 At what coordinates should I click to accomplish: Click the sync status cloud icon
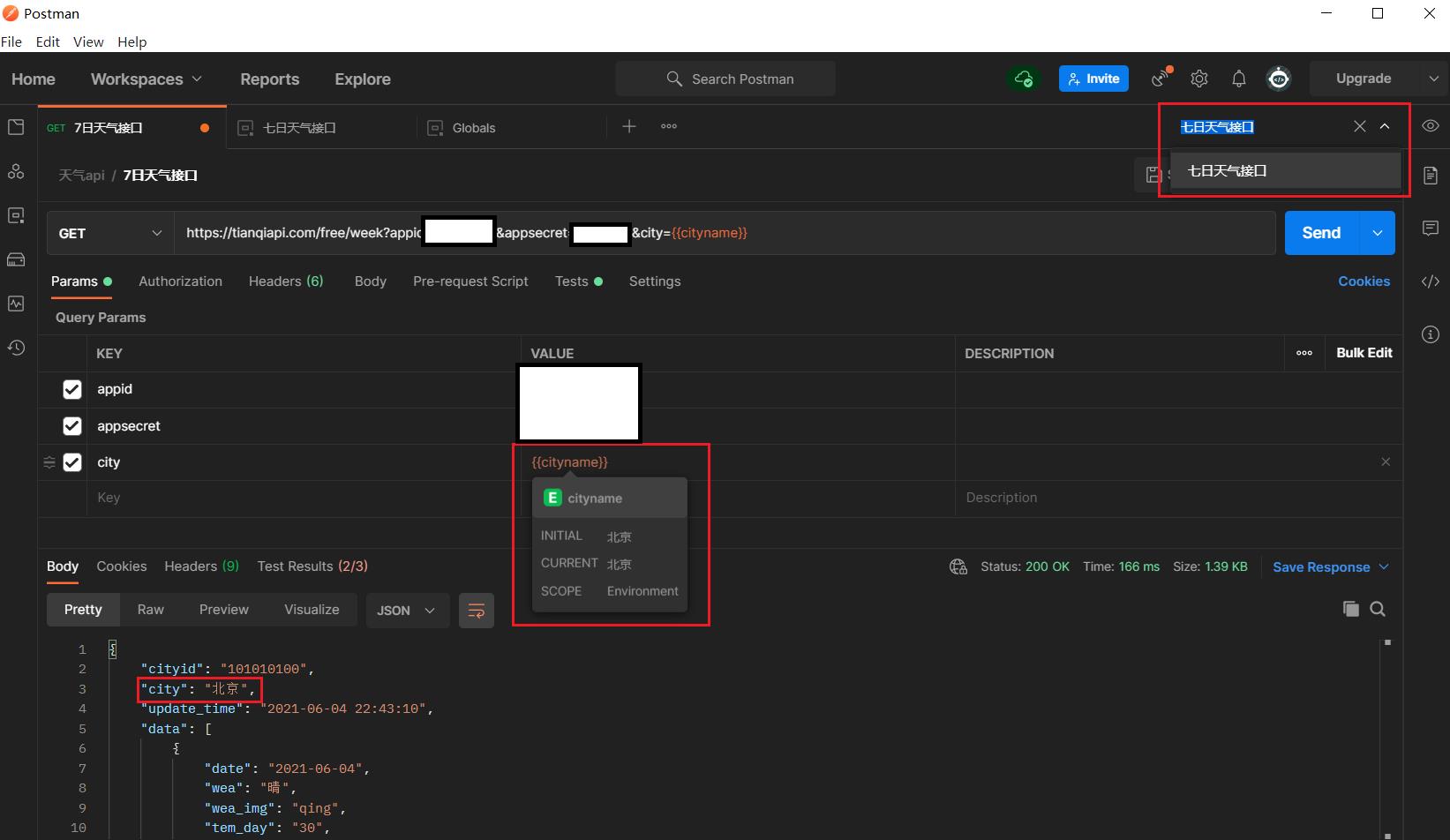1024,79
